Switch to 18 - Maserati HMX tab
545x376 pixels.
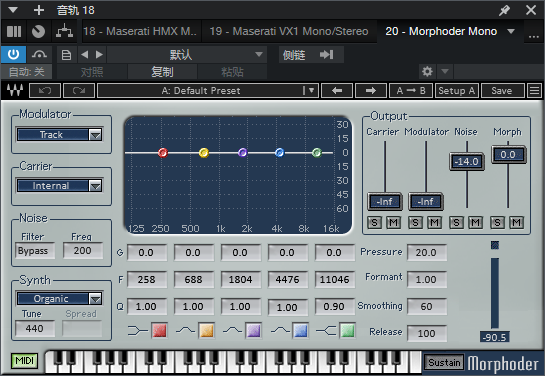140,31
